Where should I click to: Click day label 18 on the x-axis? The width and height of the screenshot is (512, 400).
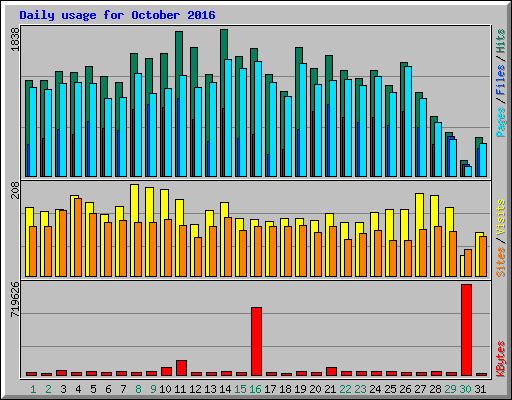[285, 389]
